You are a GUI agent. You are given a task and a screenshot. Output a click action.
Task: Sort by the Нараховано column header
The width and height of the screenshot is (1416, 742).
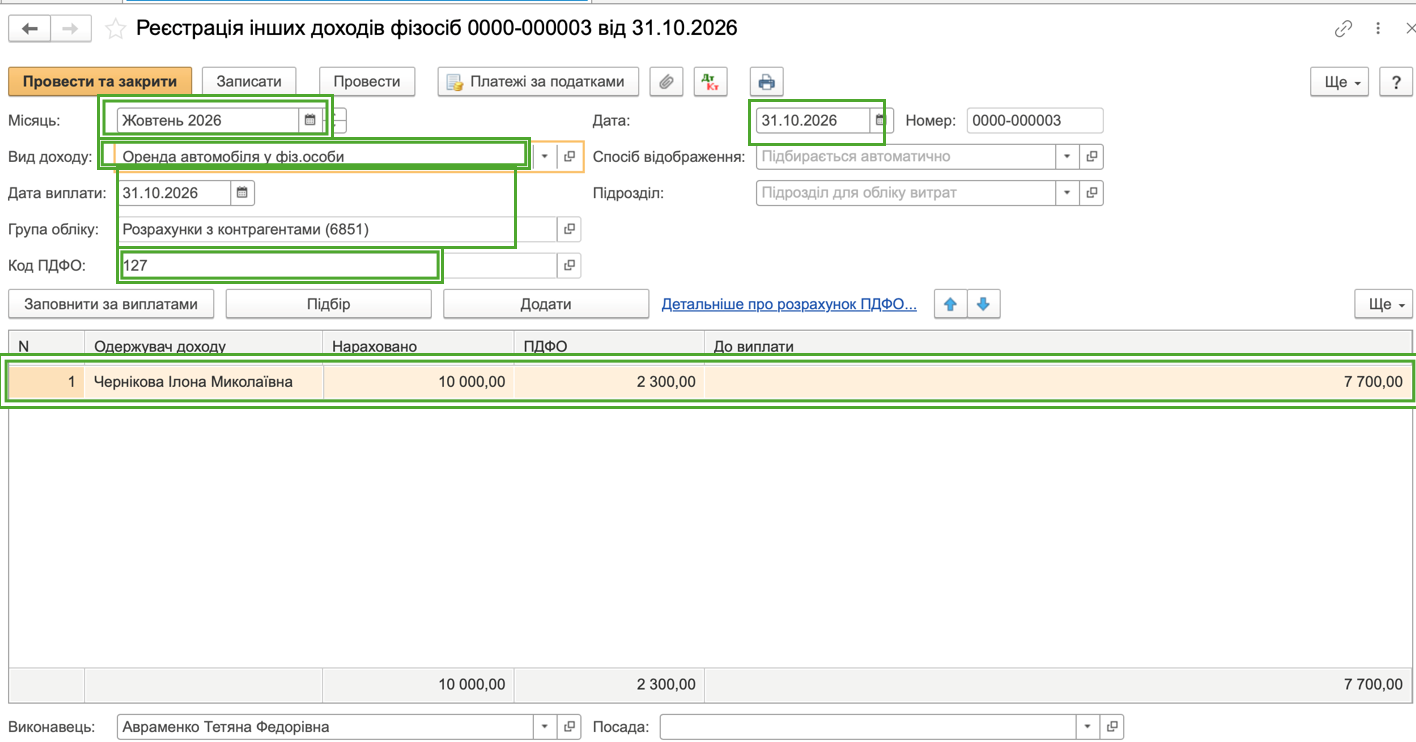tap(418, 346)
